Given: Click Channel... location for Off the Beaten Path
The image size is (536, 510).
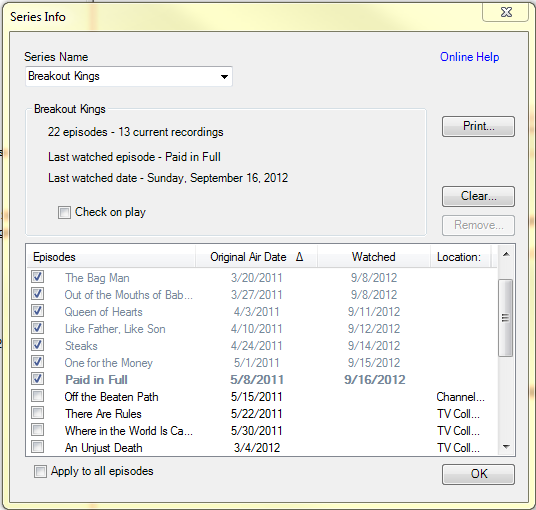Looking at the screenshot, I should point(460,397).
